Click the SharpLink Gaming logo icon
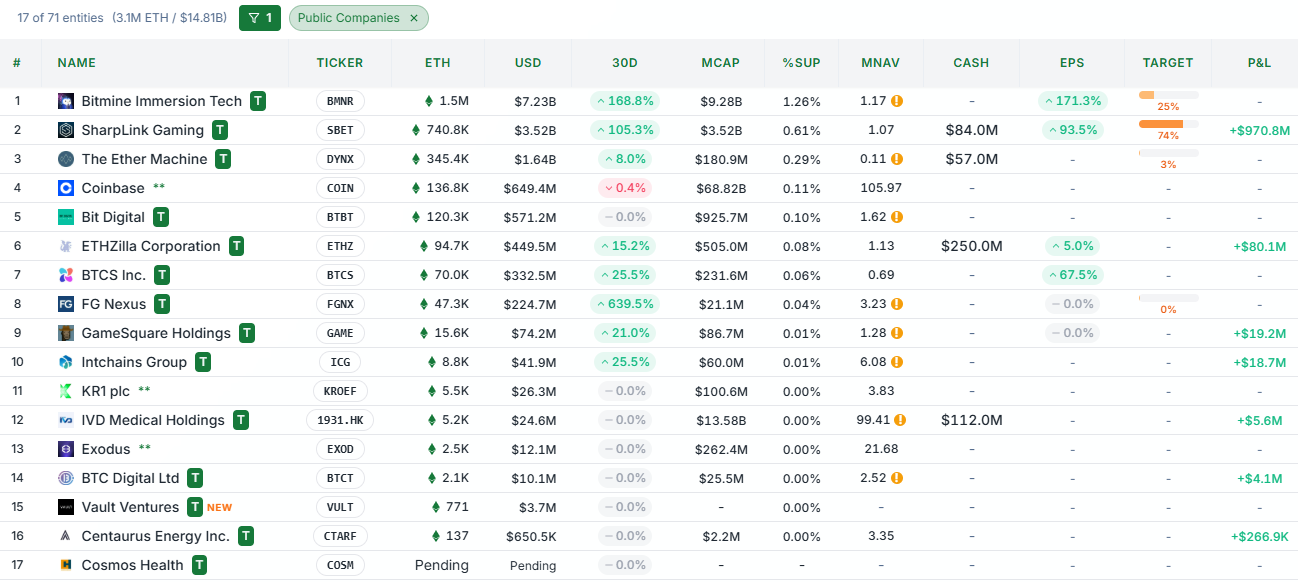Viewport: 1298px width, 582px height. click(x=66, y=130)
